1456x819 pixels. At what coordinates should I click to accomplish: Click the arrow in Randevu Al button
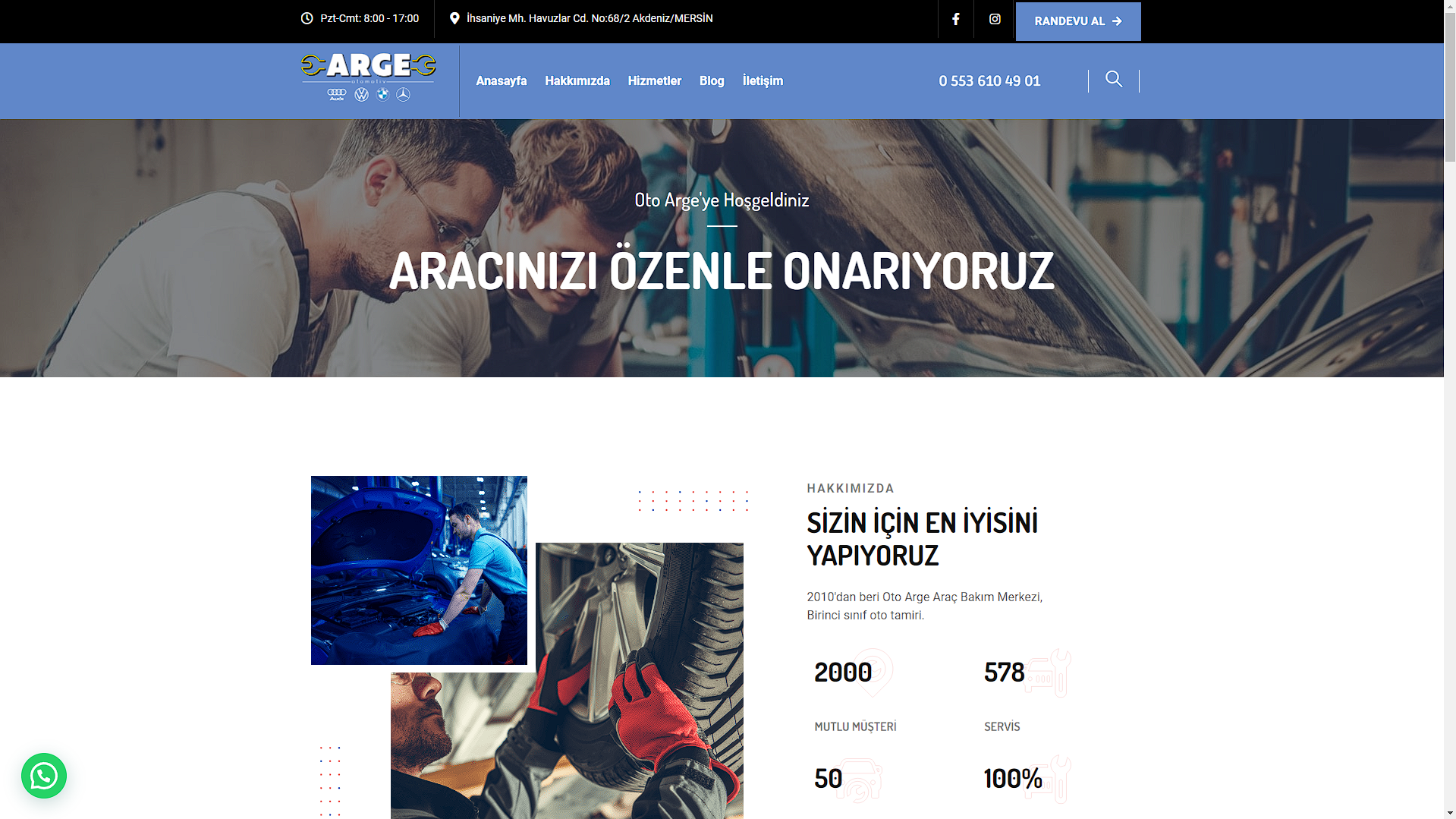(x=1117, y=21)
